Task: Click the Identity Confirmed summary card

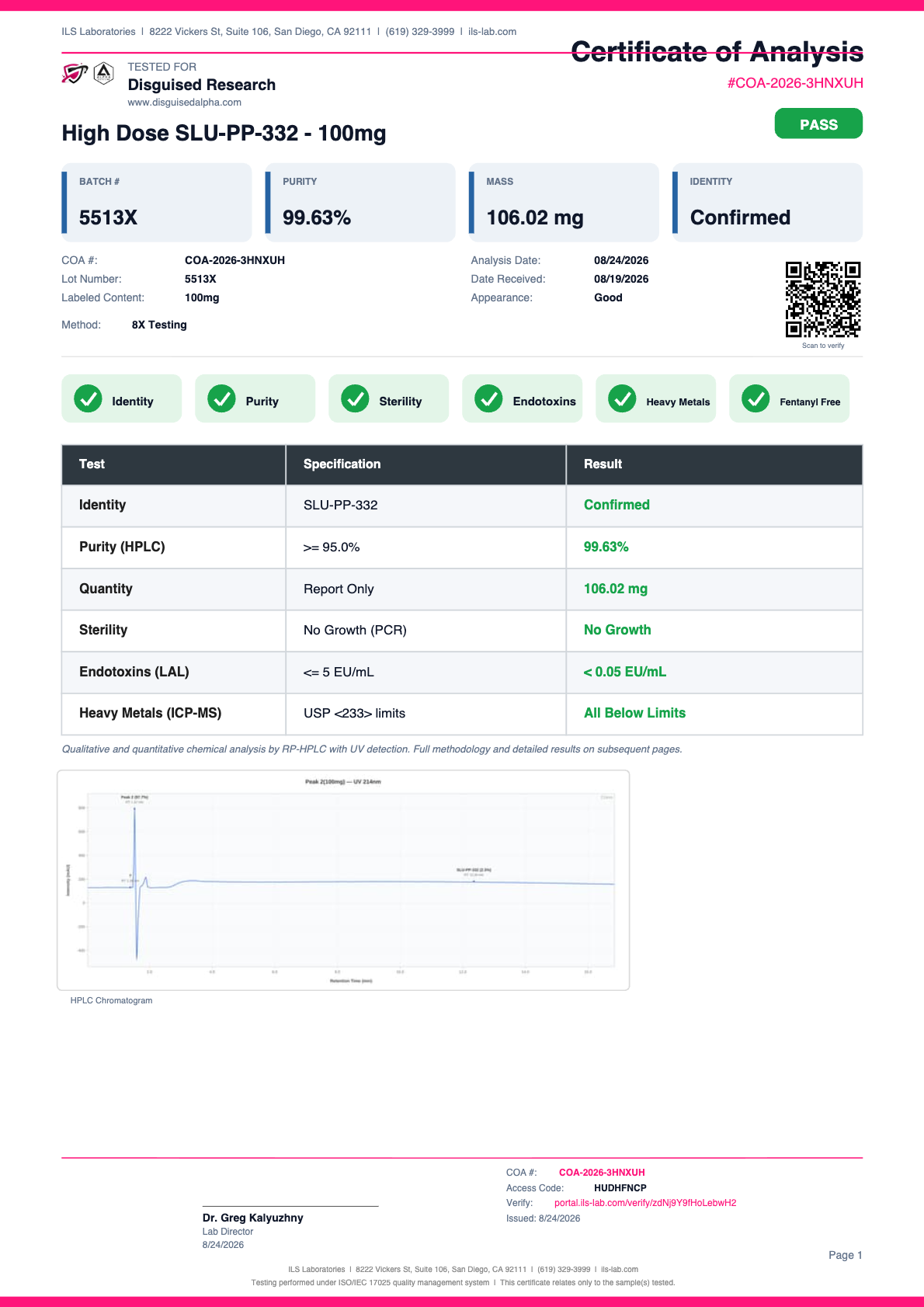Action: pyautogui.click(x=767, y=202)
